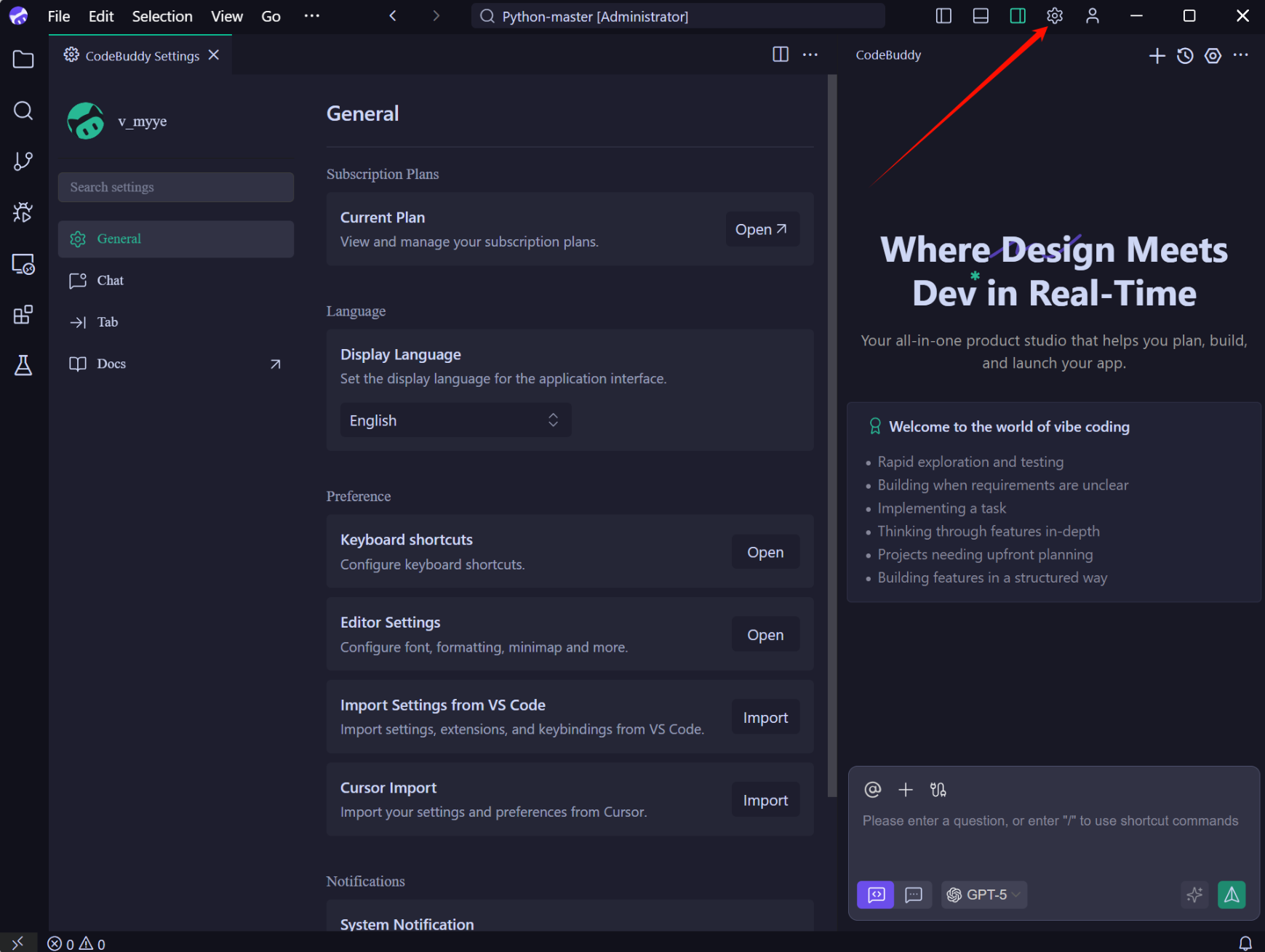
Task: Open the Selection menu
Action: 162,15
